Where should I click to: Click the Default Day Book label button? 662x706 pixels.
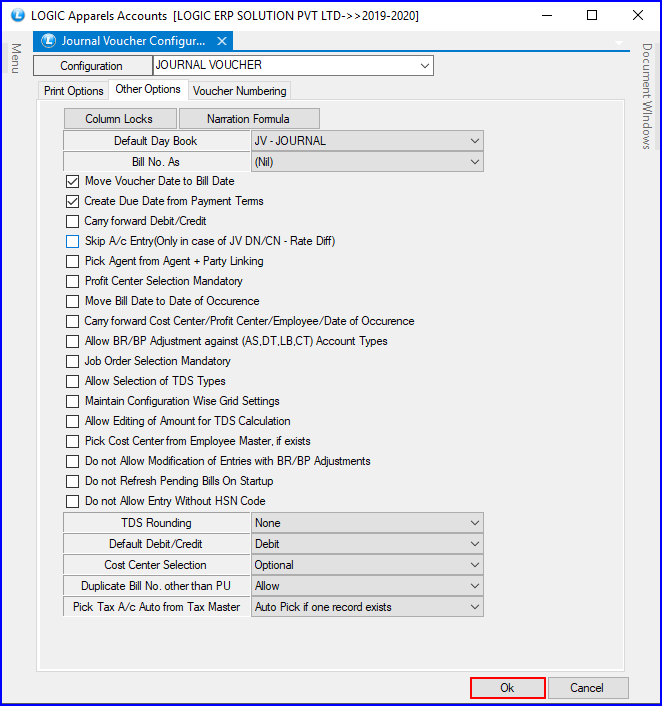point(156,141)
